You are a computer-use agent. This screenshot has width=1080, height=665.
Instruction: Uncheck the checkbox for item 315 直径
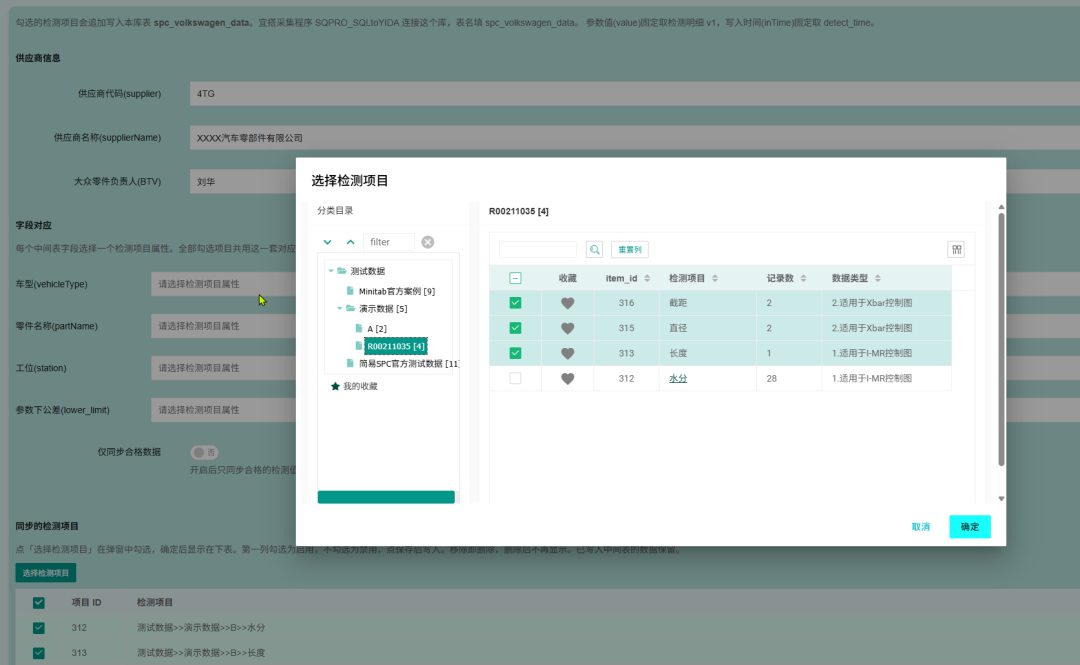pyautogui.click(x=515, y=328)
